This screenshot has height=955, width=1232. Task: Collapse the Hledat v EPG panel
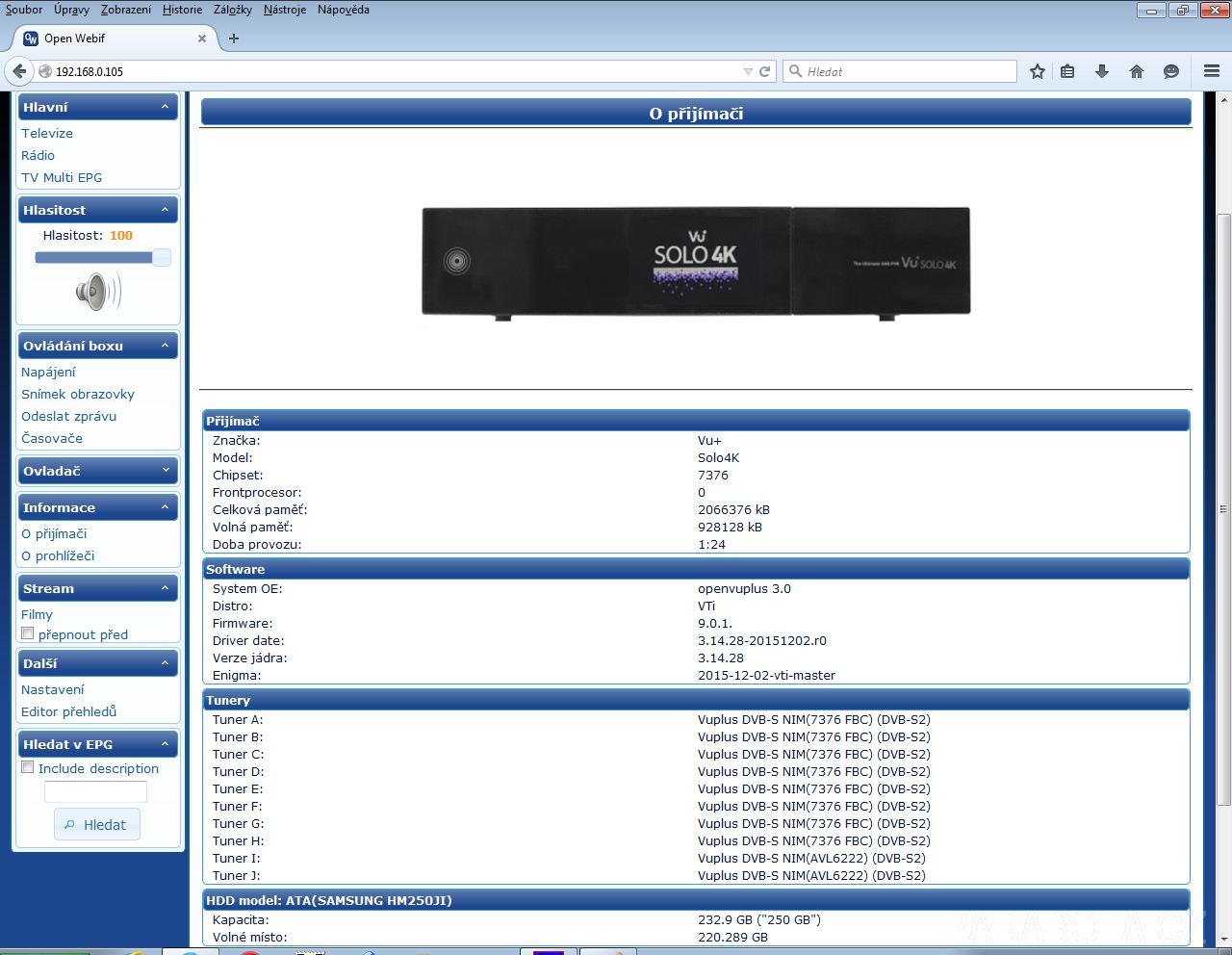point(165,744)
